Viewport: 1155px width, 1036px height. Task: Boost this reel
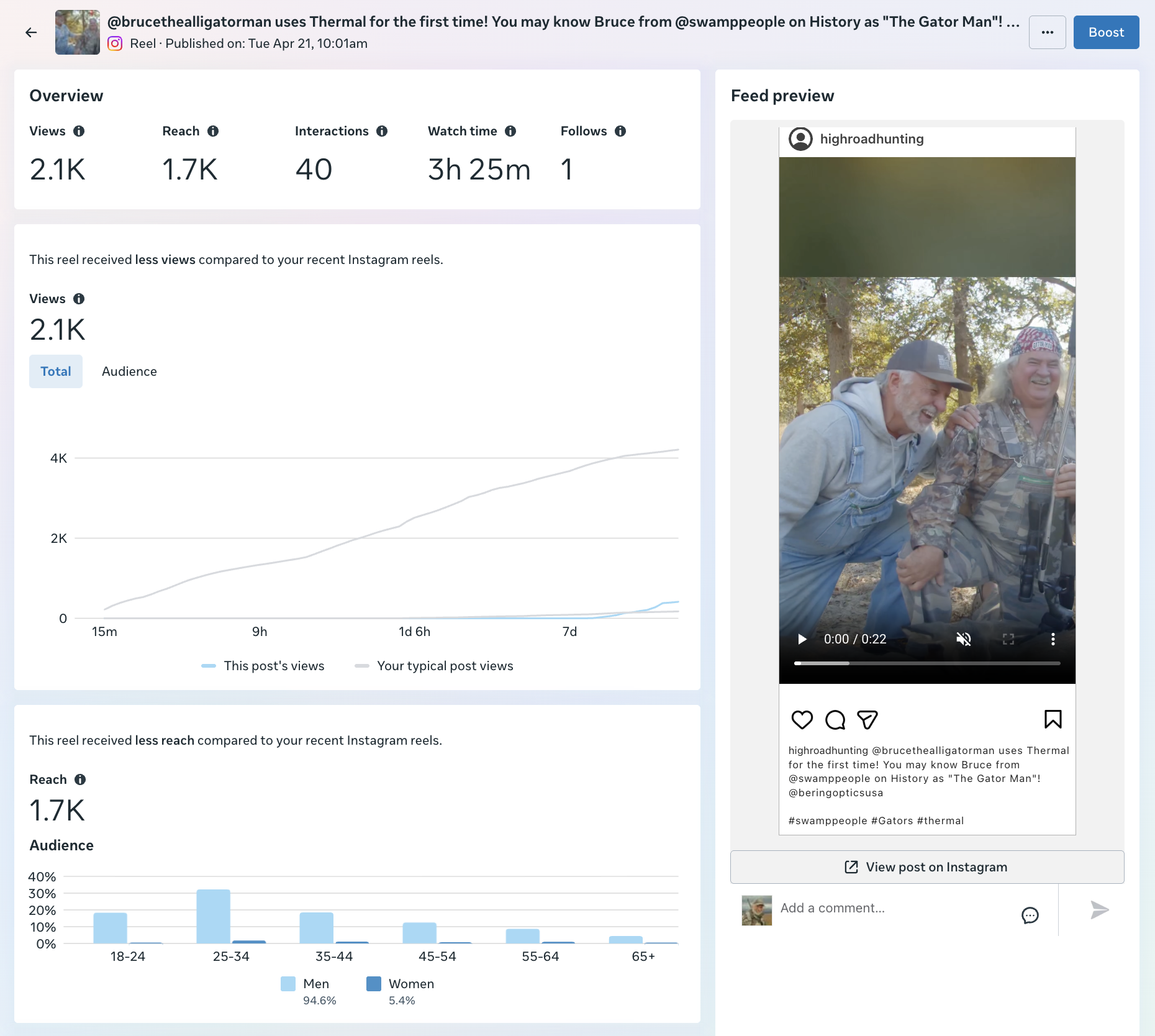(x=1106, y=32)
